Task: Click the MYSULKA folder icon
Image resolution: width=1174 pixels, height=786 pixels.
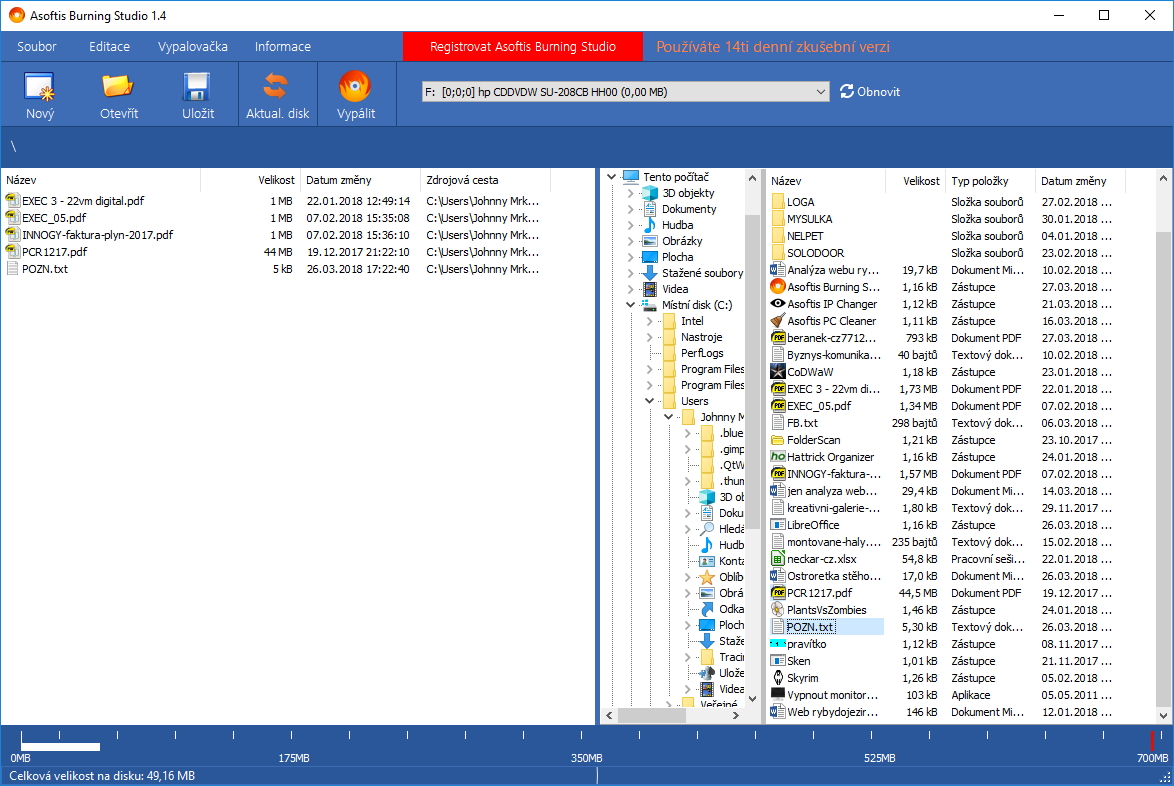Action: click(778, 219)
